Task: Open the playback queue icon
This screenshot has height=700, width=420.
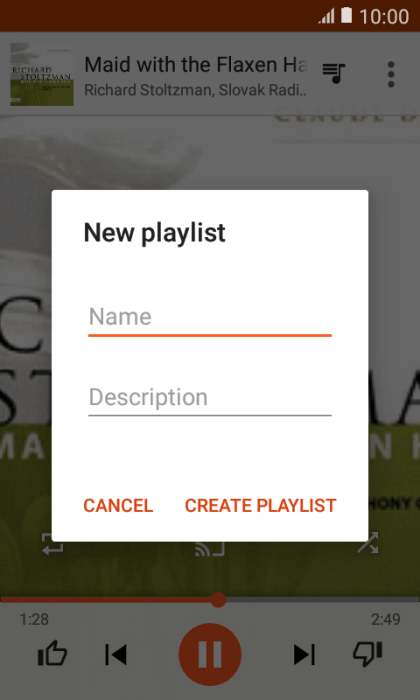Action: pyautogui.click(x=334, y=74)
